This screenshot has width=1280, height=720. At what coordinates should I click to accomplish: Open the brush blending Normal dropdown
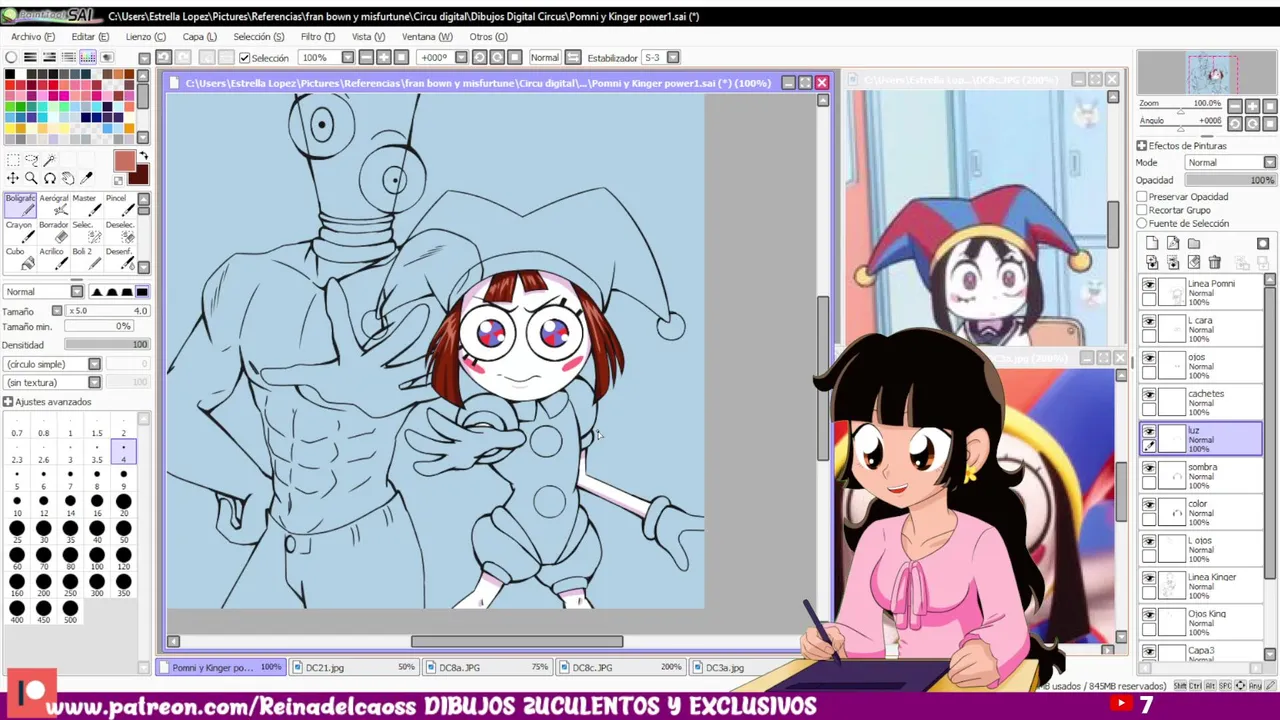(76, 292)
